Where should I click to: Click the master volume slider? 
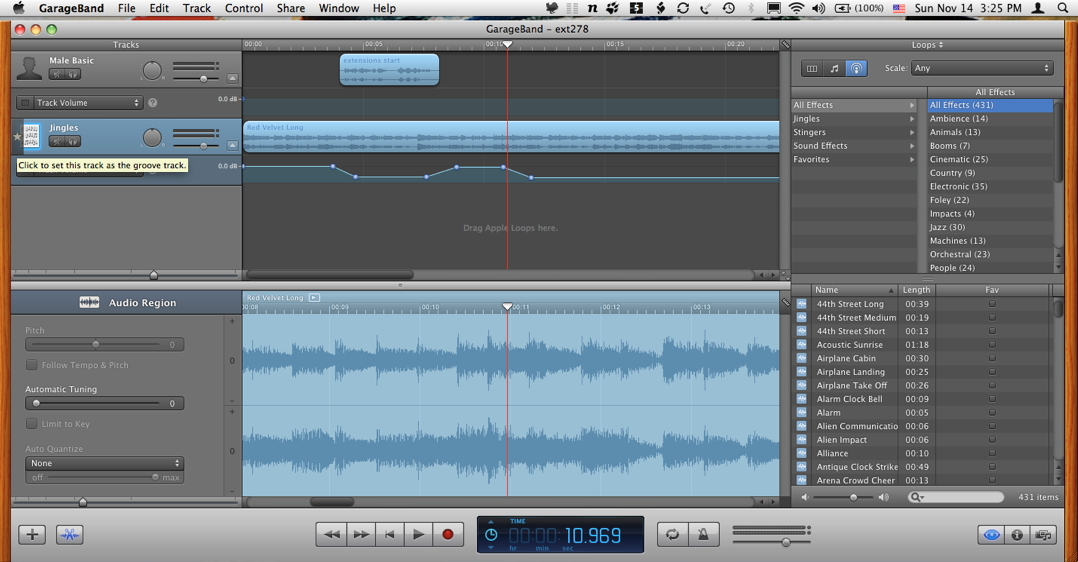coord(771,542)
